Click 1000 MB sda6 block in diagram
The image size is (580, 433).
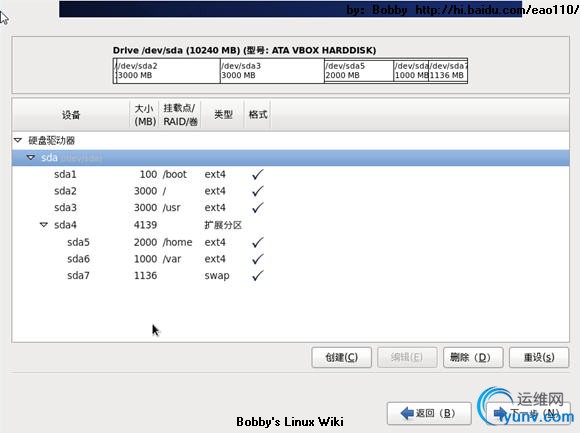[411, 71]
